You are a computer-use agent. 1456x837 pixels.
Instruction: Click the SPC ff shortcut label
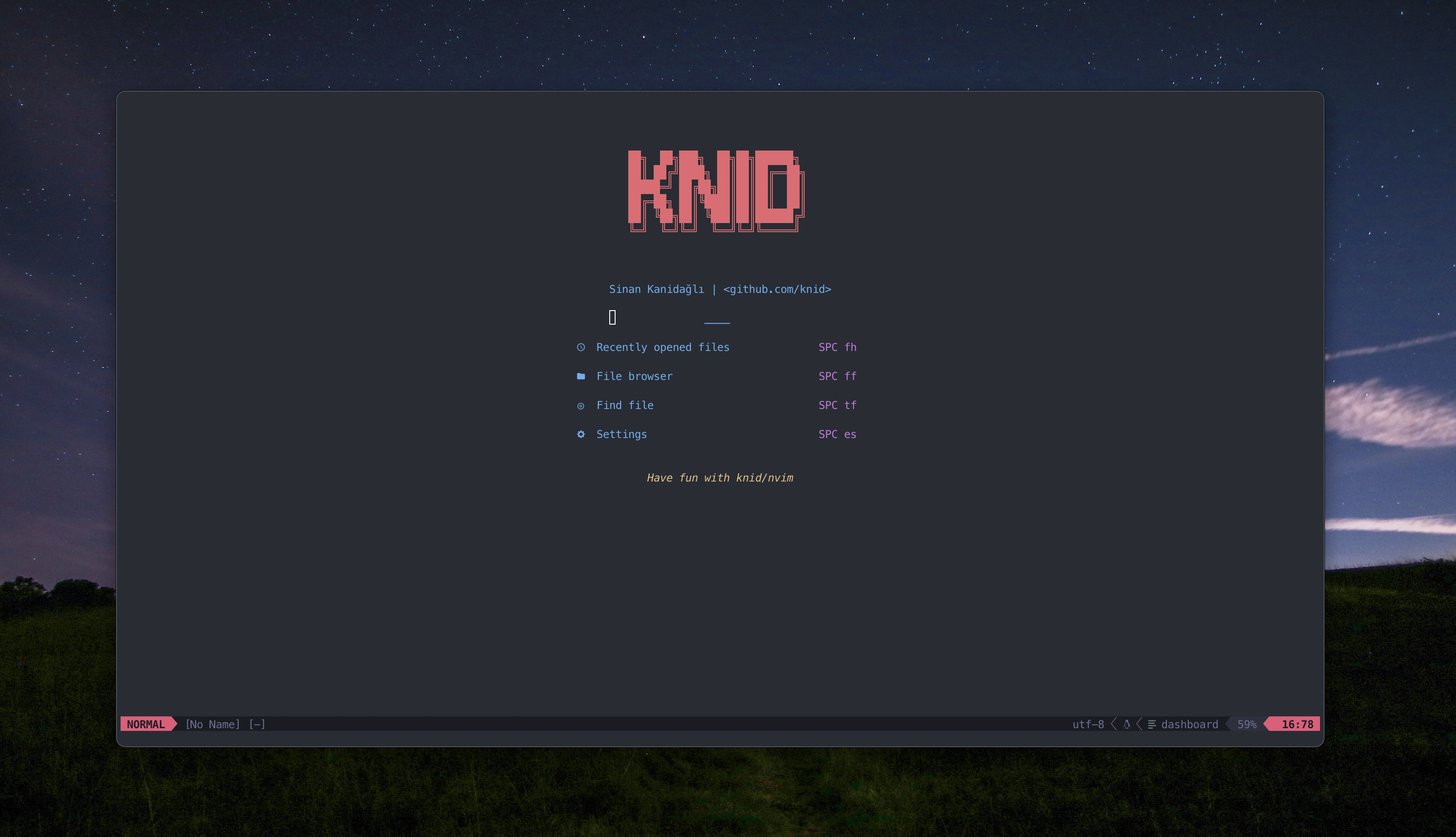point(837,376)
